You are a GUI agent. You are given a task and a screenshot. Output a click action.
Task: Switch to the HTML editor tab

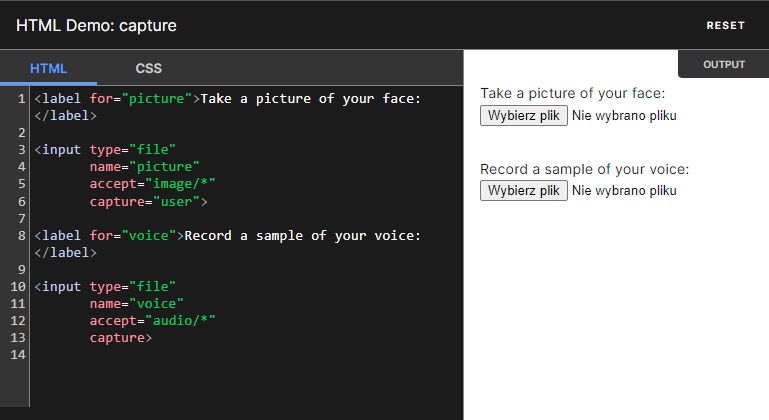coord(48,69)
